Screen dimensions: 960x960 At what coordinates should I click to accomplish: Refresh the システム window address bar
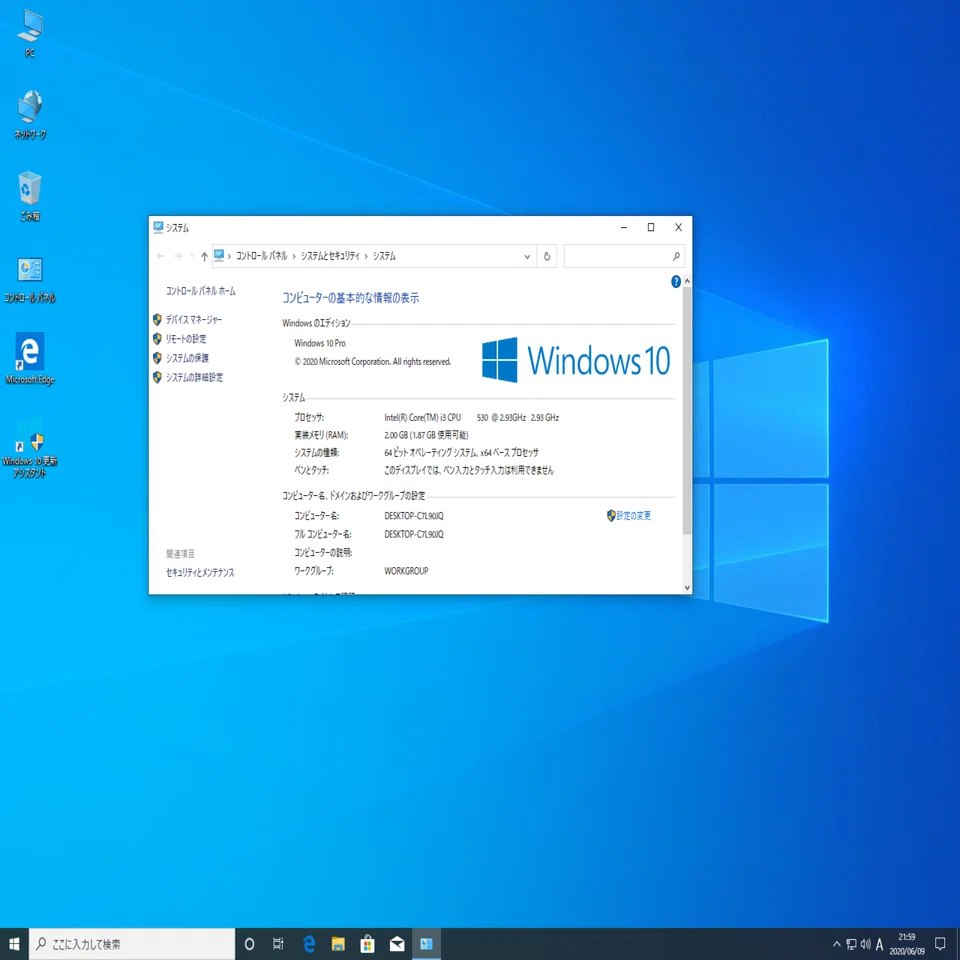[547, 257]
